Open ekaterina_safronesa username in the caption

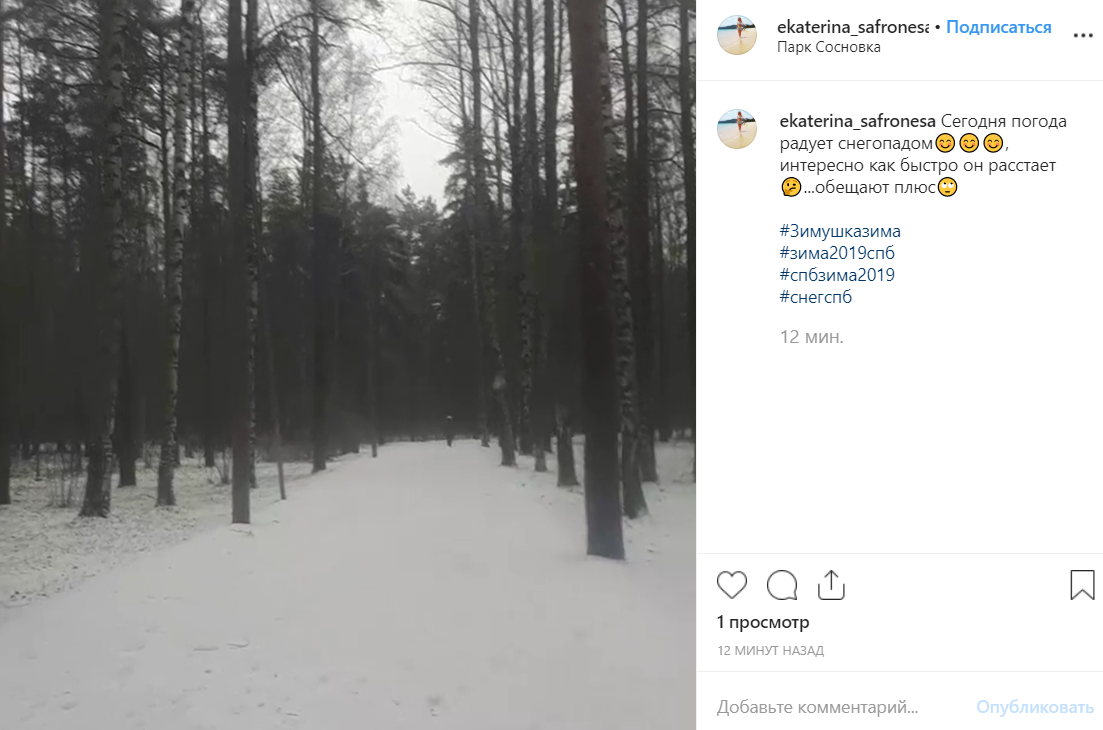(857, 121)
